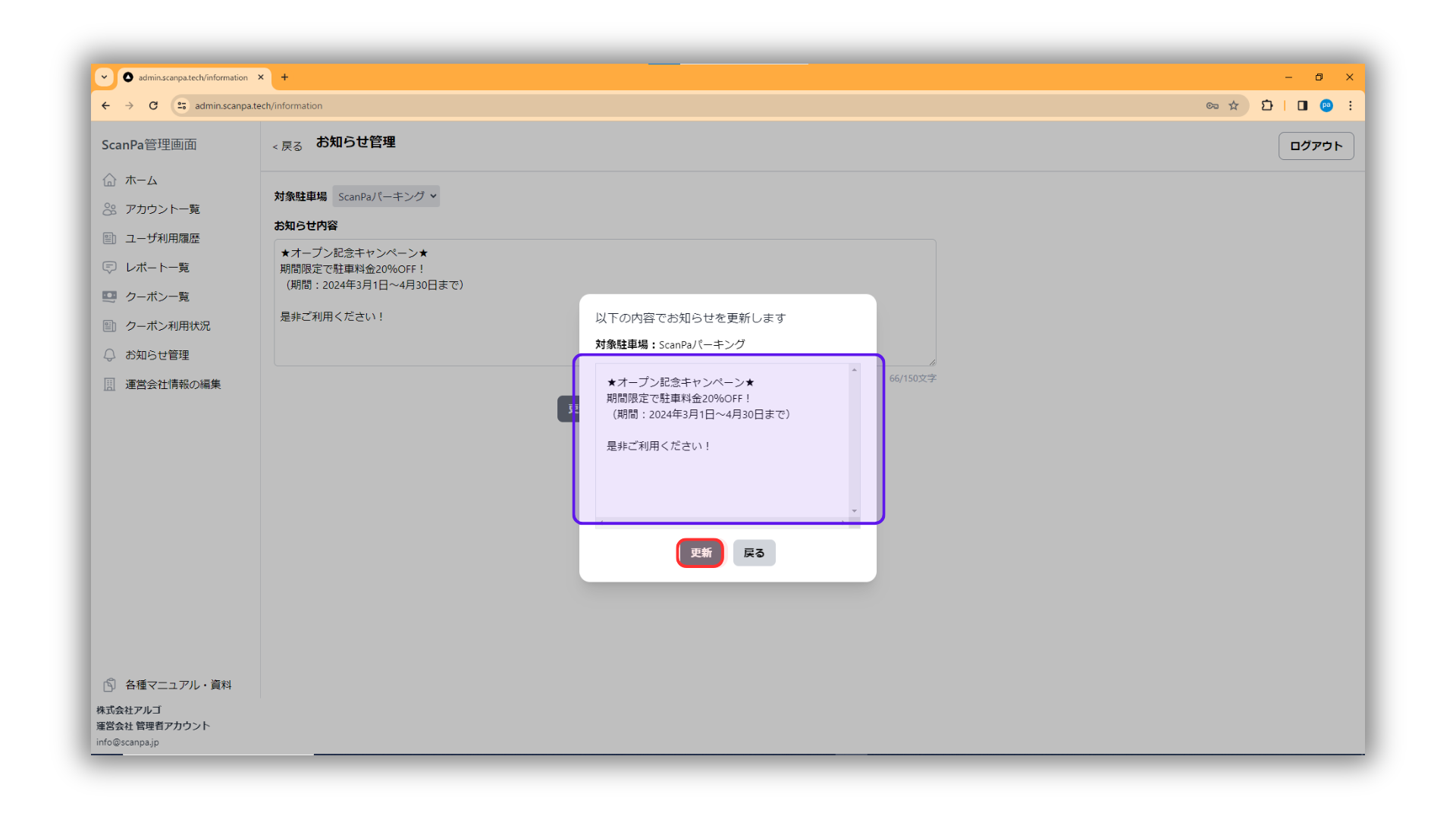The image size is (1456, 819).
Task: Open the account list people icon
Action: [110, 209]
